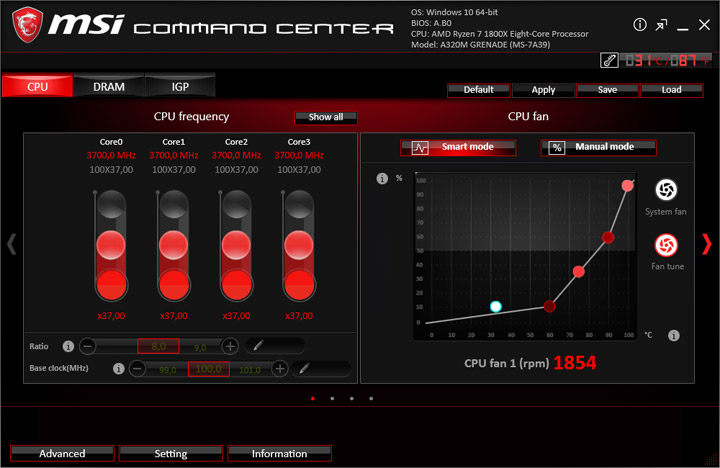This screenshot has width=720, height=468.
Task: Decrease Base clock with minus button
Action: 137,368
